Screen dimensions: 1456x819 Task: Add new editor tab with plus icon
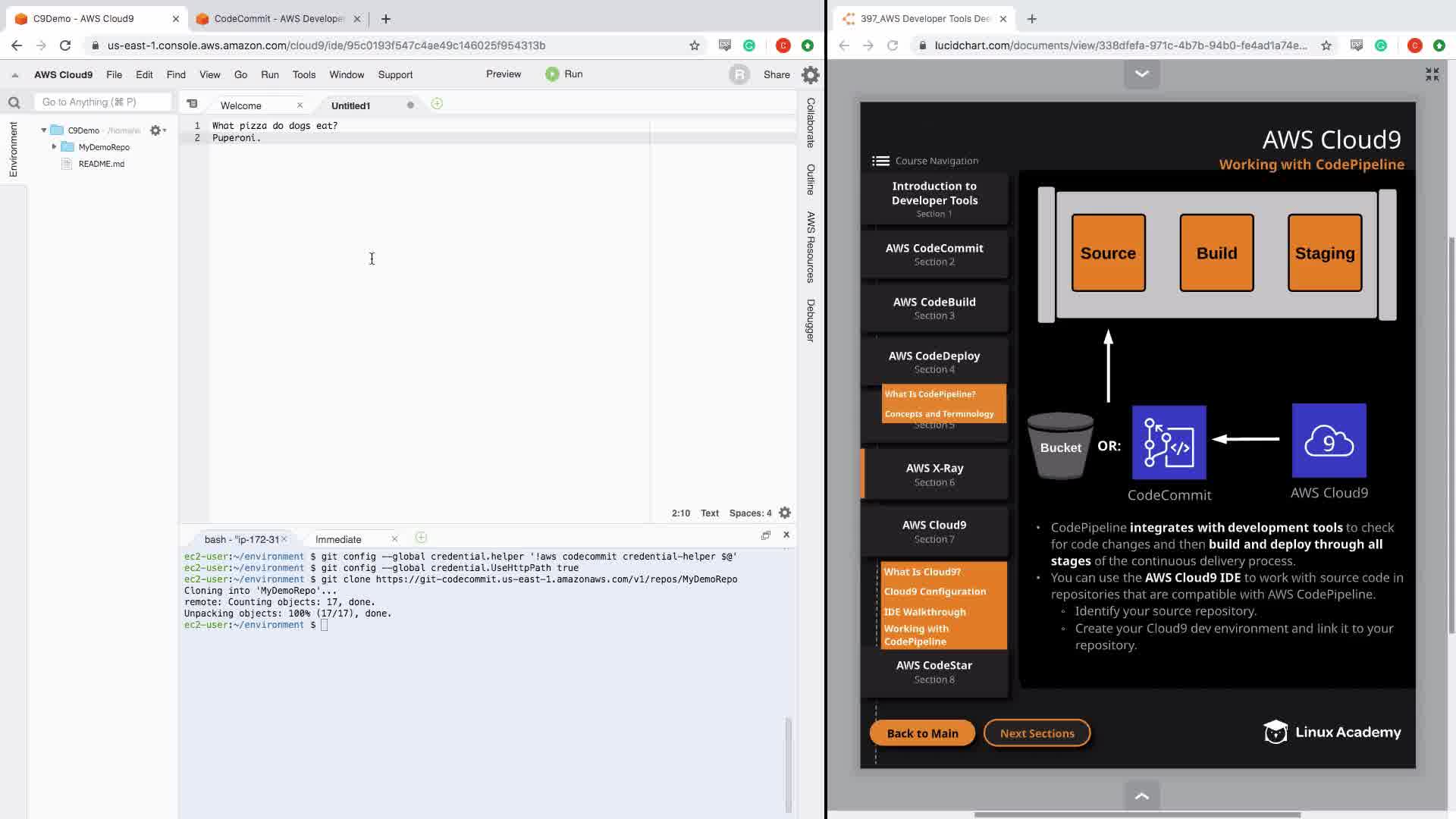pos(437,104)
